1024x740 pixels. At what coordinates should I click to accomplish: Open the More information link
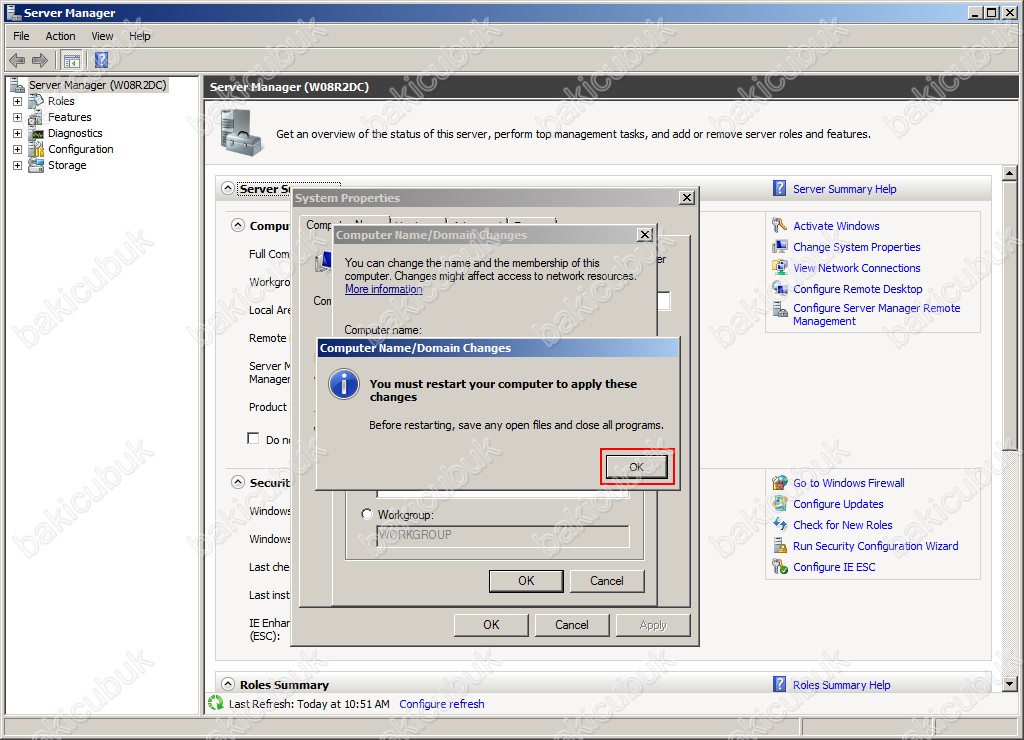tap(383, 289)
